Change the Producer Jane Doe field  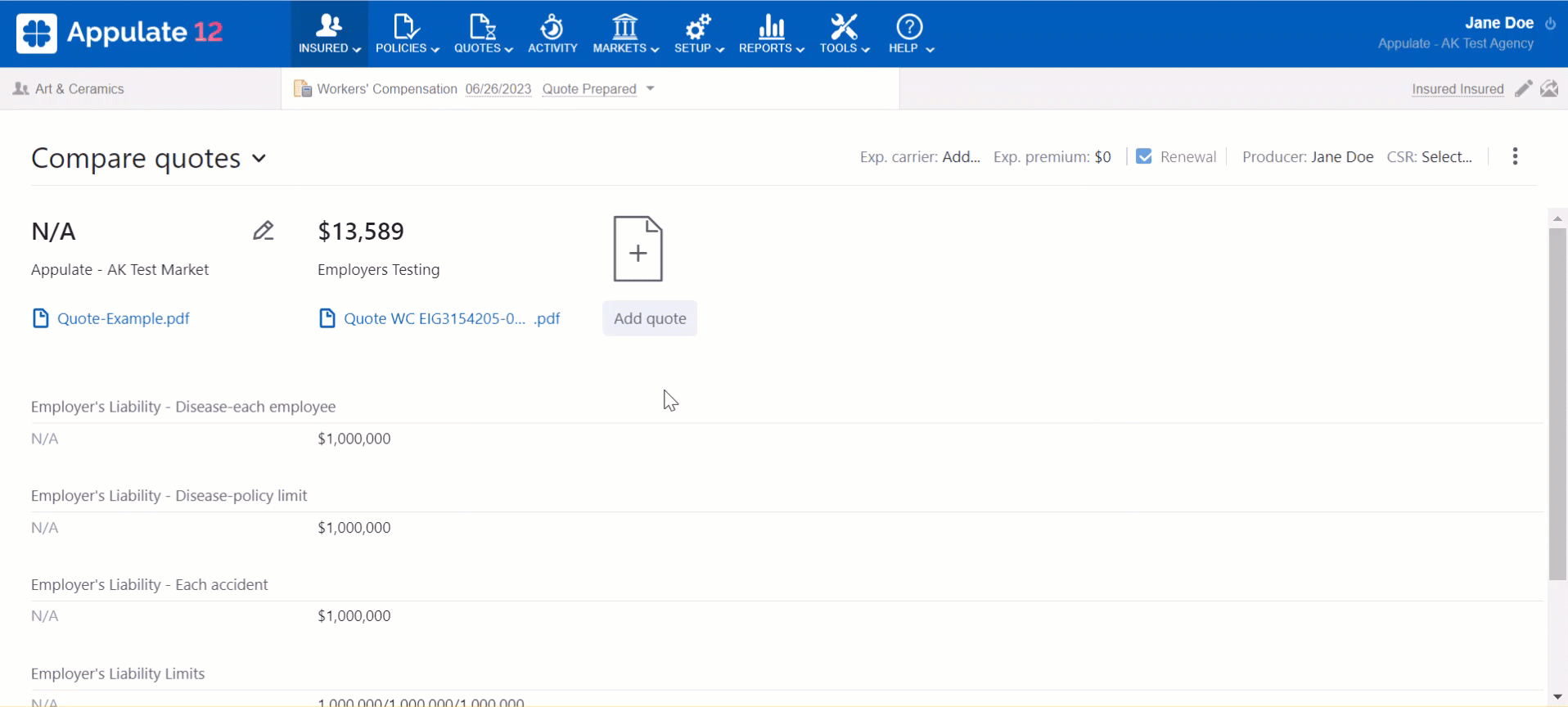click(1342, 157)
